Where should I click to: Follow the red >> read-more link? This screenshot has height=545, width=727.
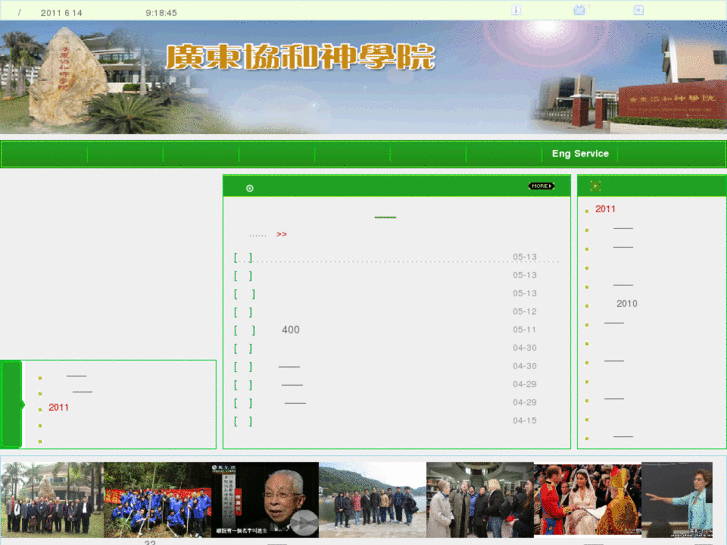(x=281, y=234)
